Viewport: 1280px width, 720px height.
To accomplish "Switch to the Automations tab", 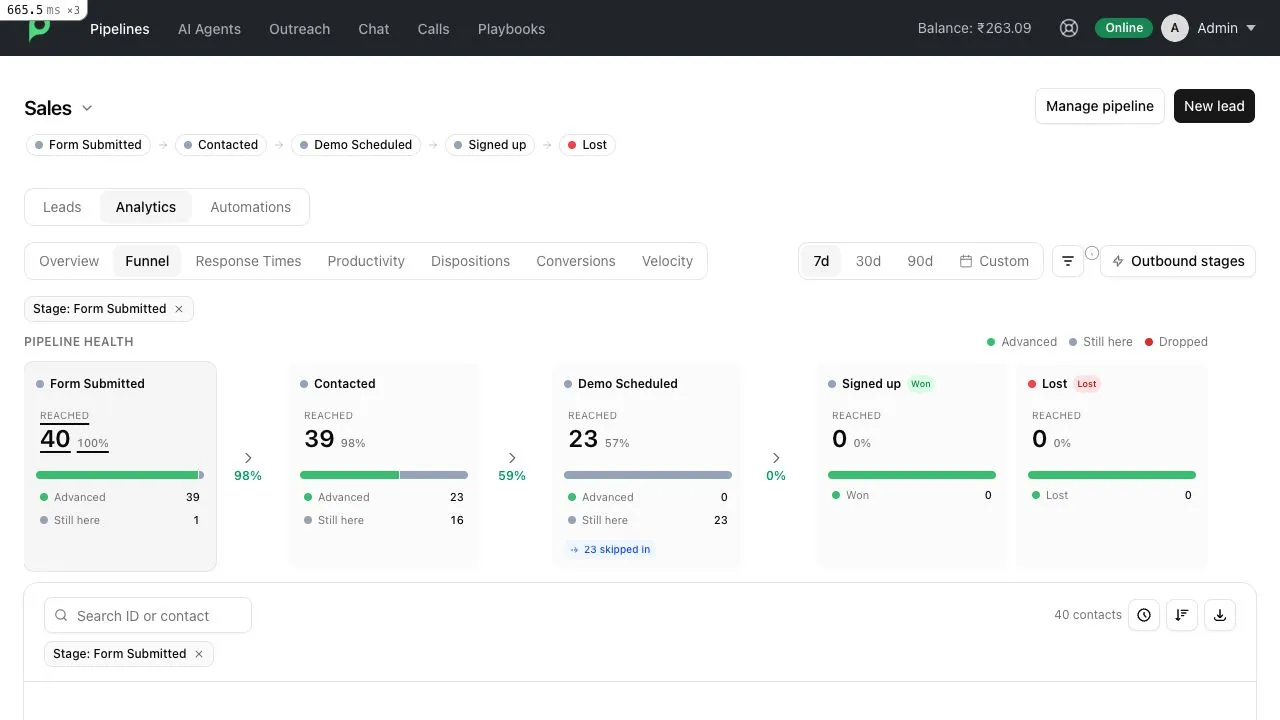I will 250,207.
